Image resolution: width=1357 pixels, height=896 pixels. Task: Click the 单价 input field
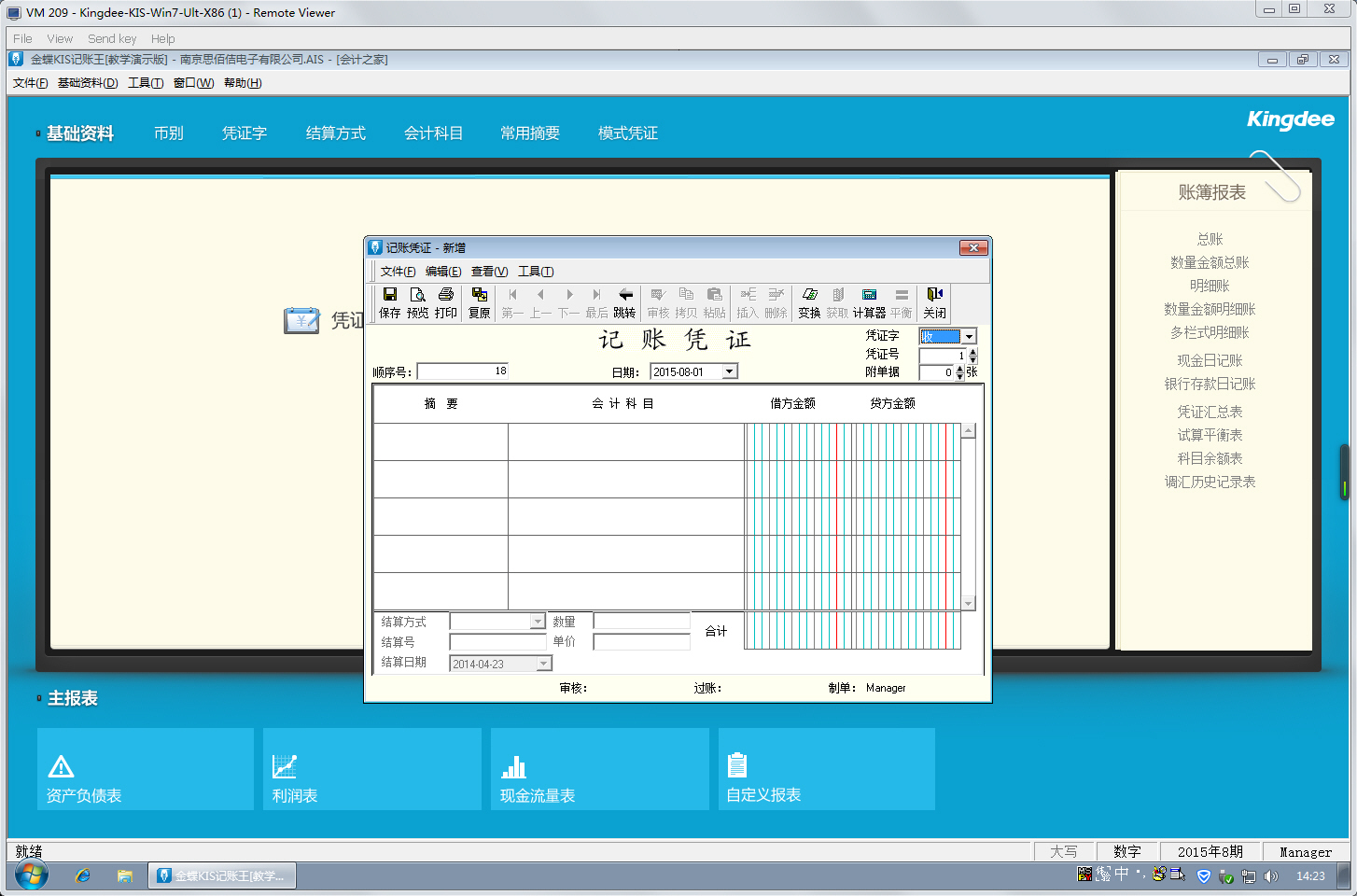[641, 642]
